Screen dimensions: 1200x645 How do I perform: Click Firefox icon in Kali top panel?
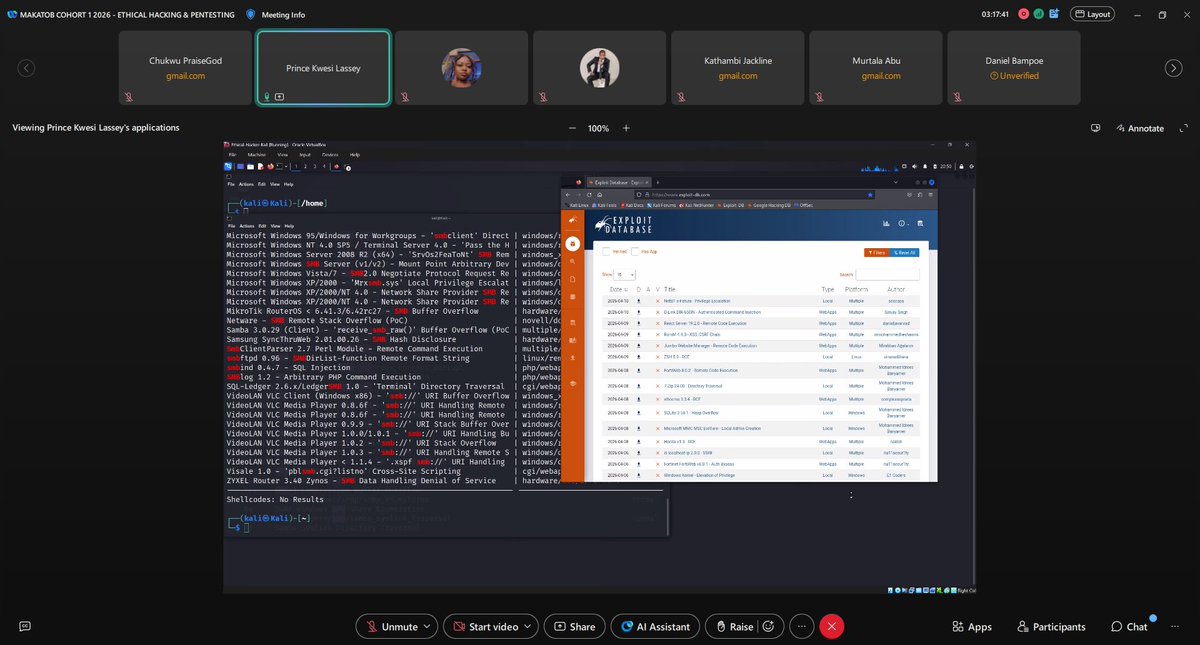coord(270,166)
